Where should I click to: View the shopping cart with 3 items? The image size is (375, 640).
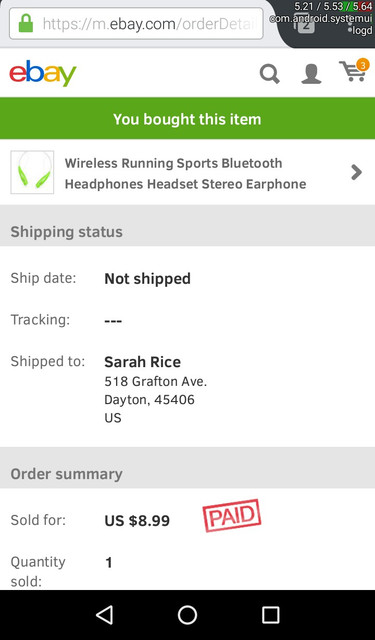353,70
